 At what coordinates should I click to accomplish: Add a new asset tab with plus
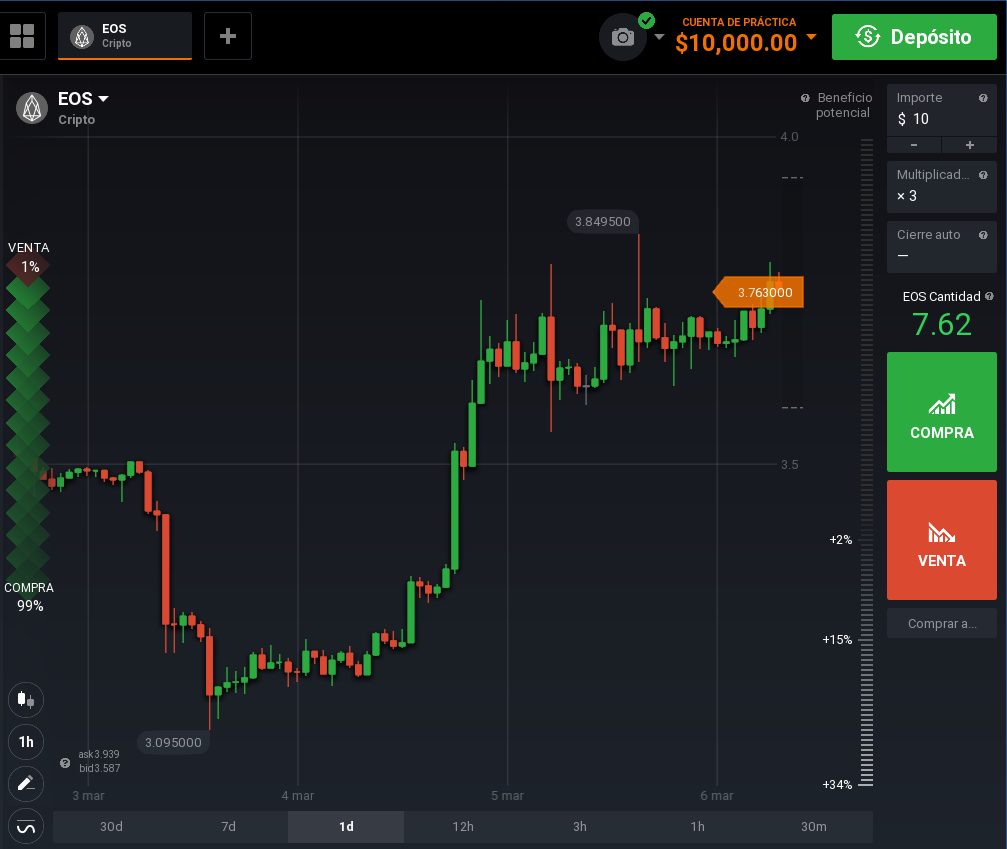[x=228, y=36]
